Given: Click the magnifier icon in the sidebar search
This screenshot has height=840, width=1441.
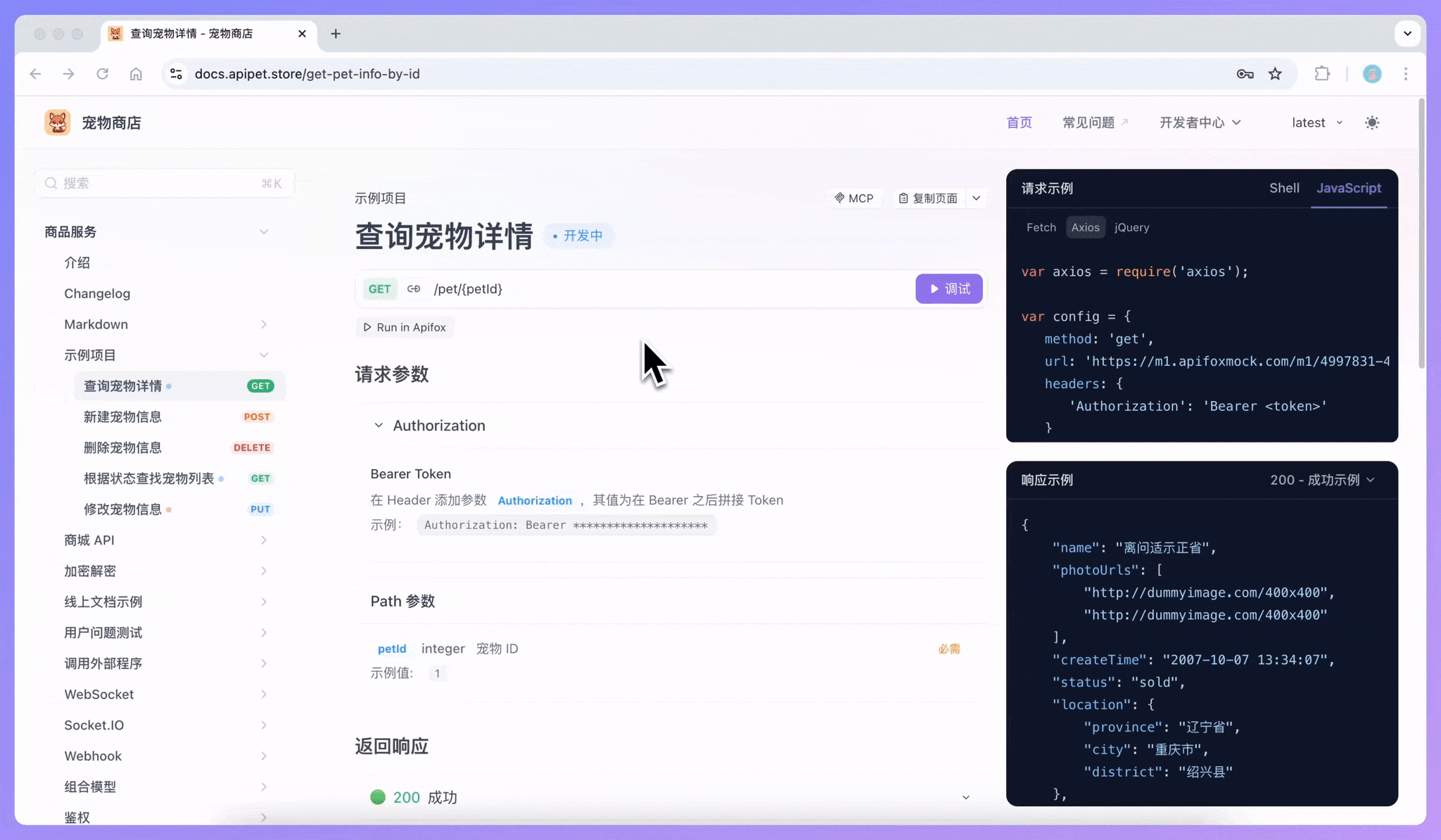Looking at the screenshot, I should pyautogui.click(x=51, y=183).
